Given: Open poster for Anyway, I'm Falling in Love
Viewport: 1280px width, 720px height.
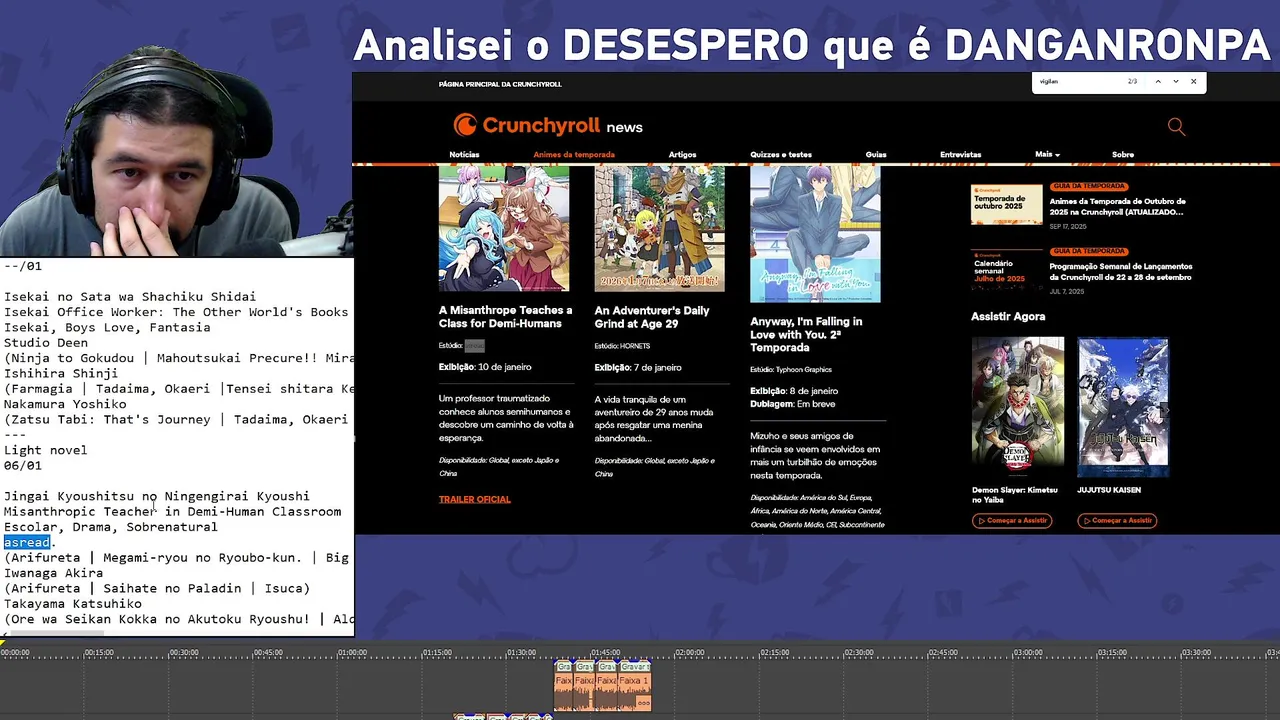Looking at the screenshot, I should click(815, 234).
